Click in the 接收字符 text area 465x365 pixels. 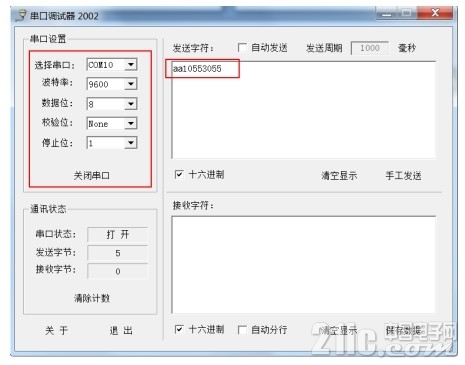[303, 265]
